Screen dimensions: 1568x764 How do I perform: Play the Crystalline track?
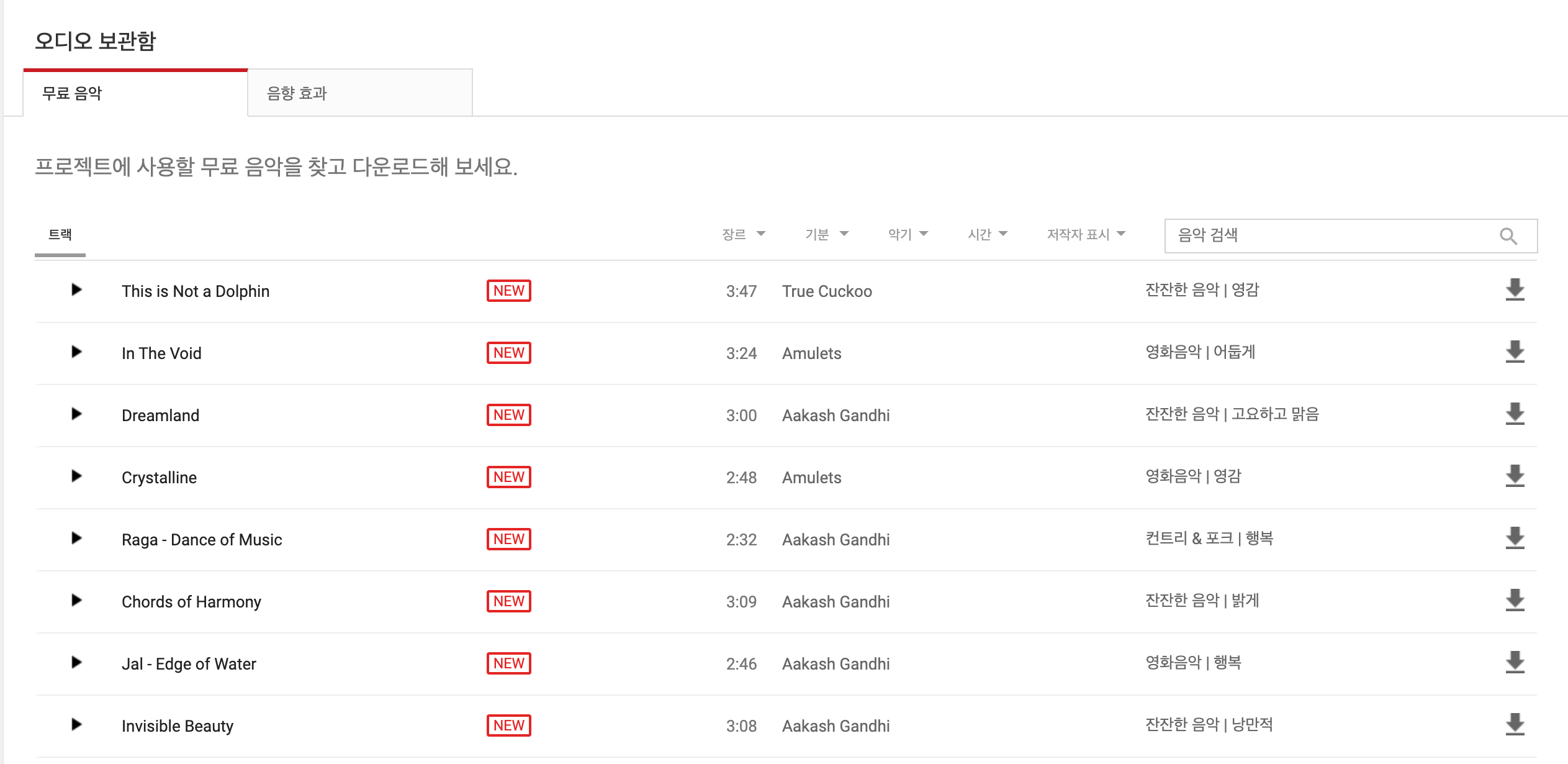(76, 476)
